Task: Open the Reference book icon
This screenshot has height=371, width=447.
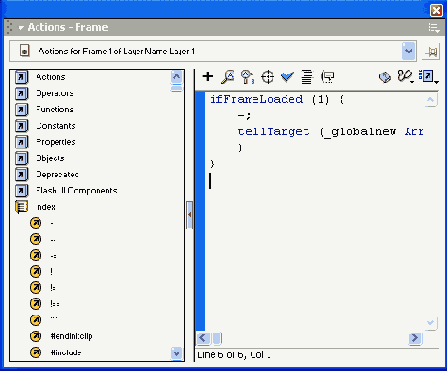Action: (x=385, y=77)
